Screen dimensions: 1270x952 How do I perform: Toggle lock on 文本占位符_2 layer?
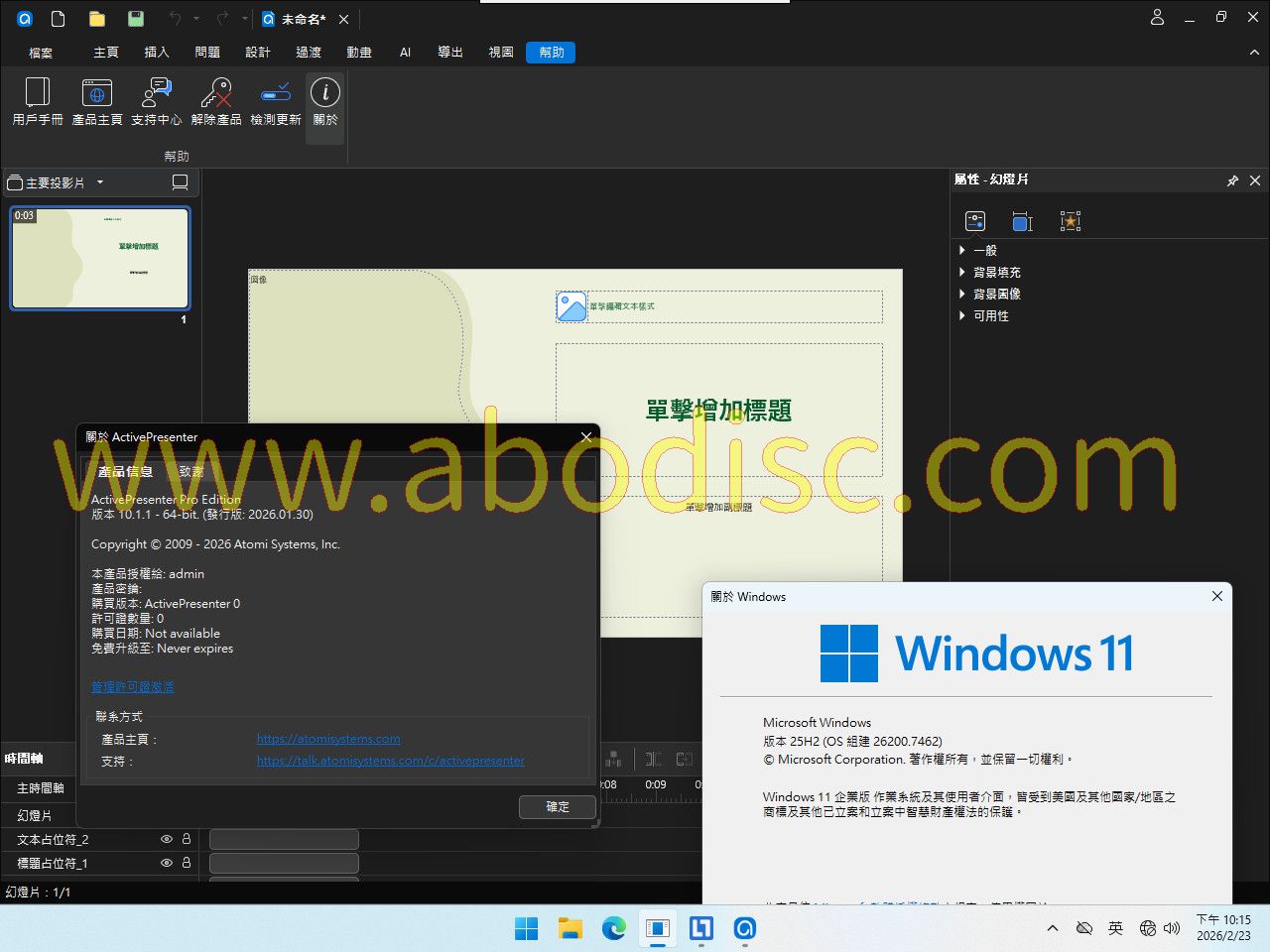[186, 839]
